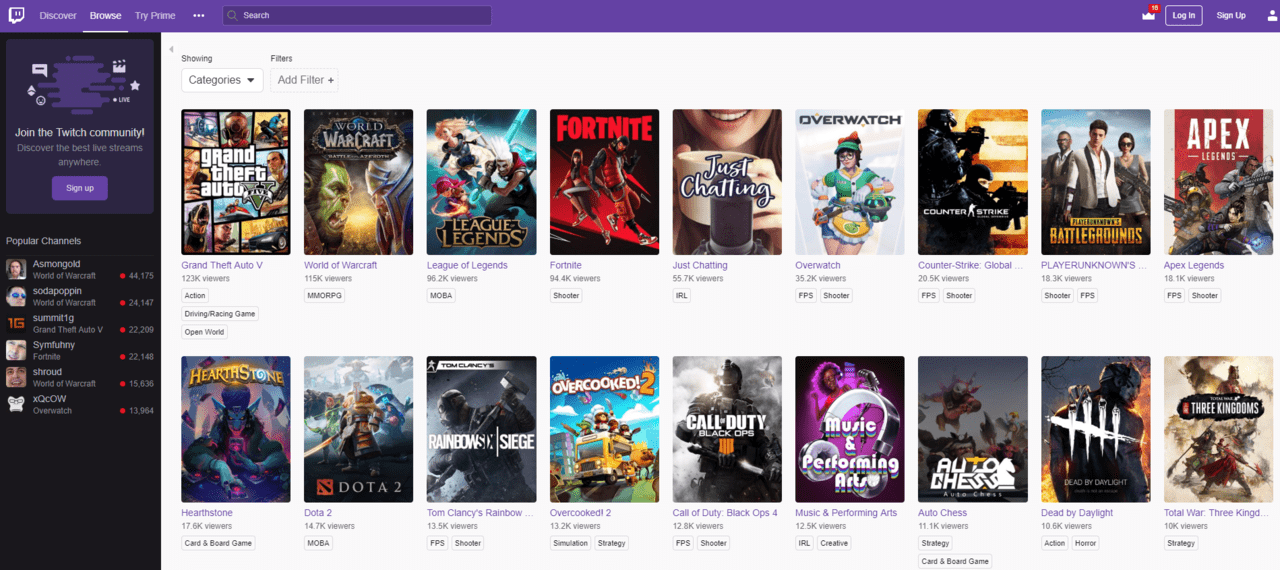Click the Driving/Racing Game tag
Image resolution: width=1280 pixels, height=570 pixels.
point(220,314)
